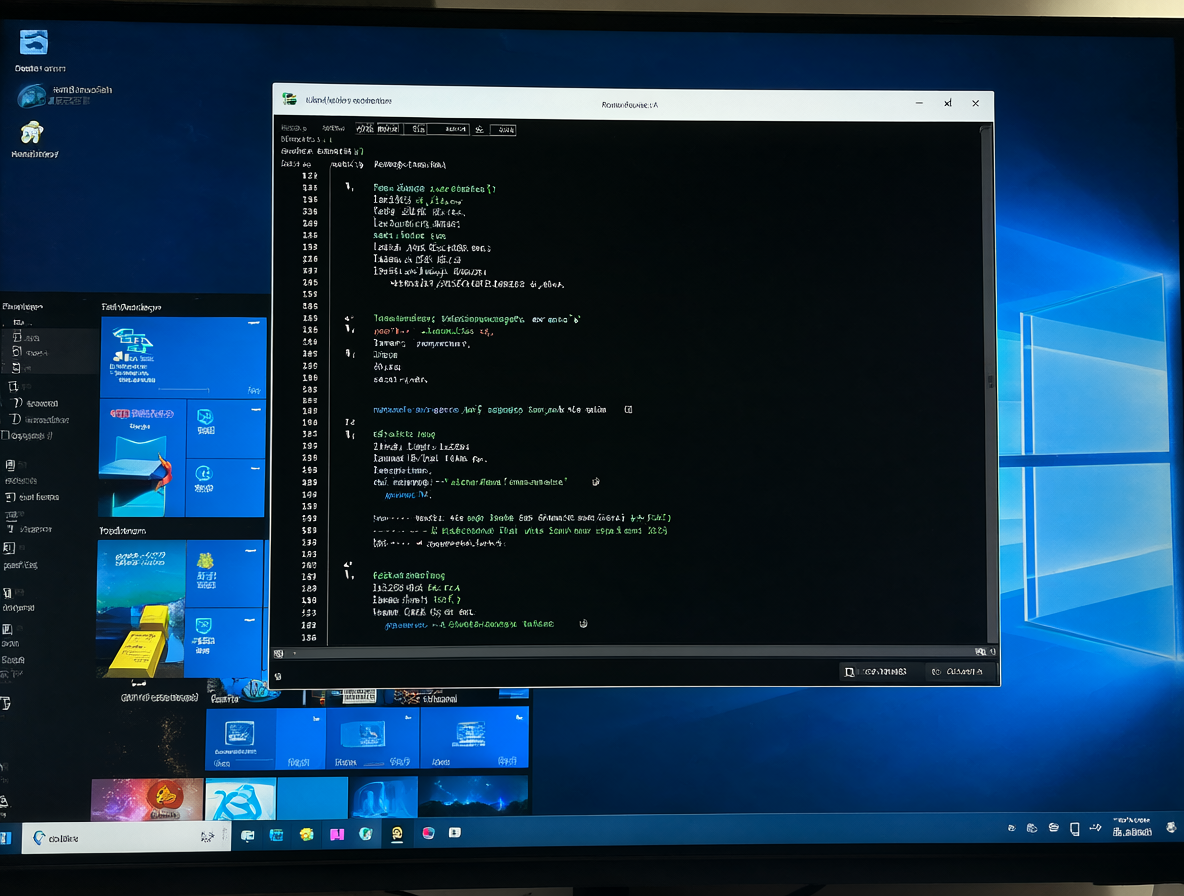Focus the taskbar search box
This screenshot has width=1184, height=896.
(x=126, y=838)
